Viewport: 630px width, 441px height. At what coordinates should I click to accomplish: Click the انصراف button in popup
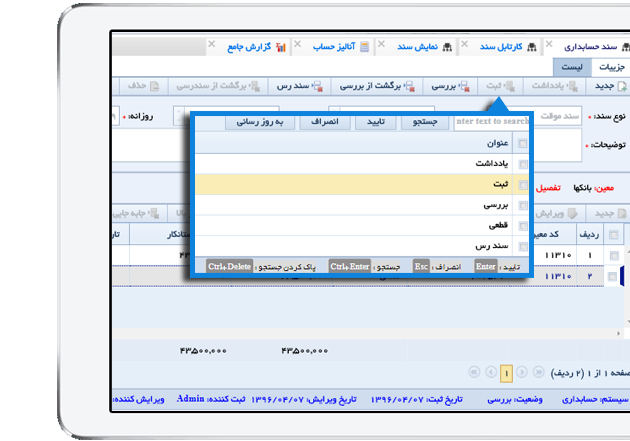tap(325, 122)
